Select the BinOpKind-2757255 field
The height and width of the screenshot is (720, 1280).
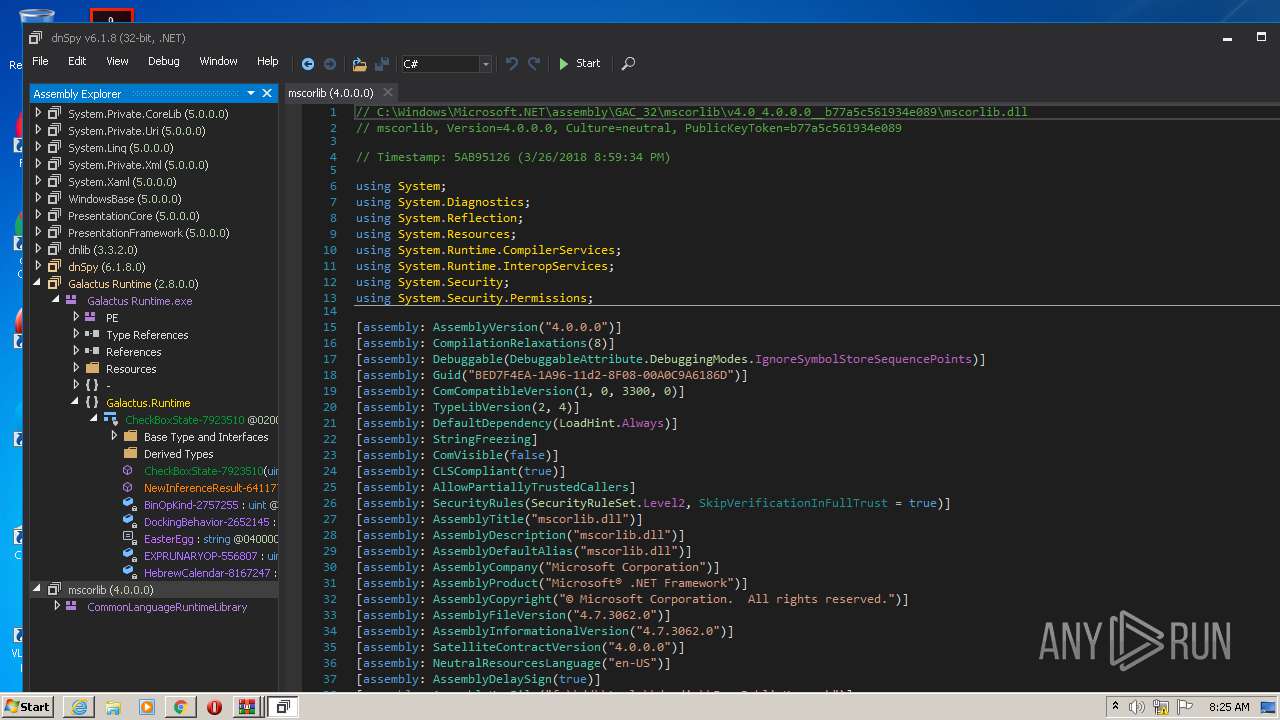pos(211,504)
